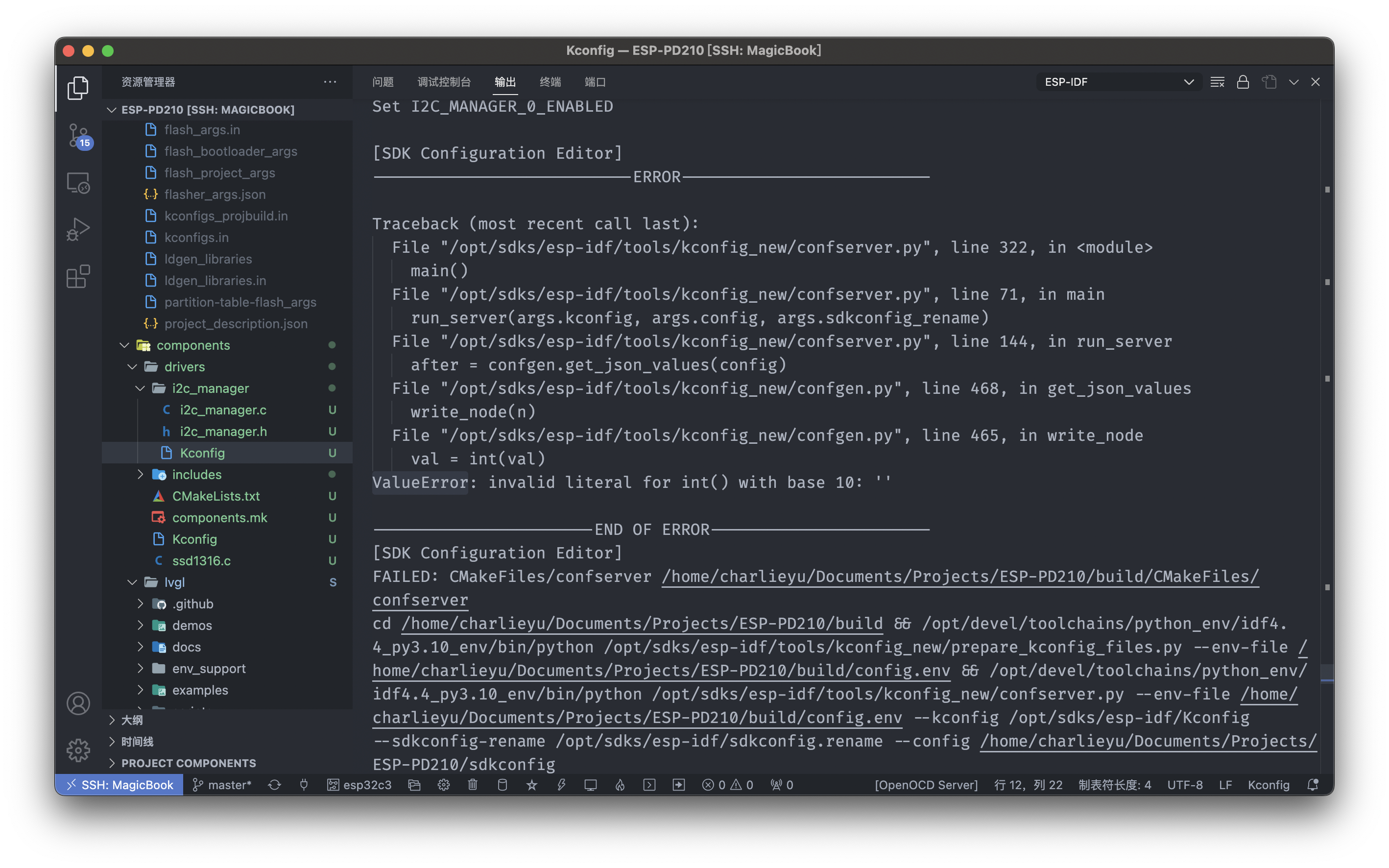
Task: Click the ESP-IDF full clean trash icon
Action: click(472, 785)
